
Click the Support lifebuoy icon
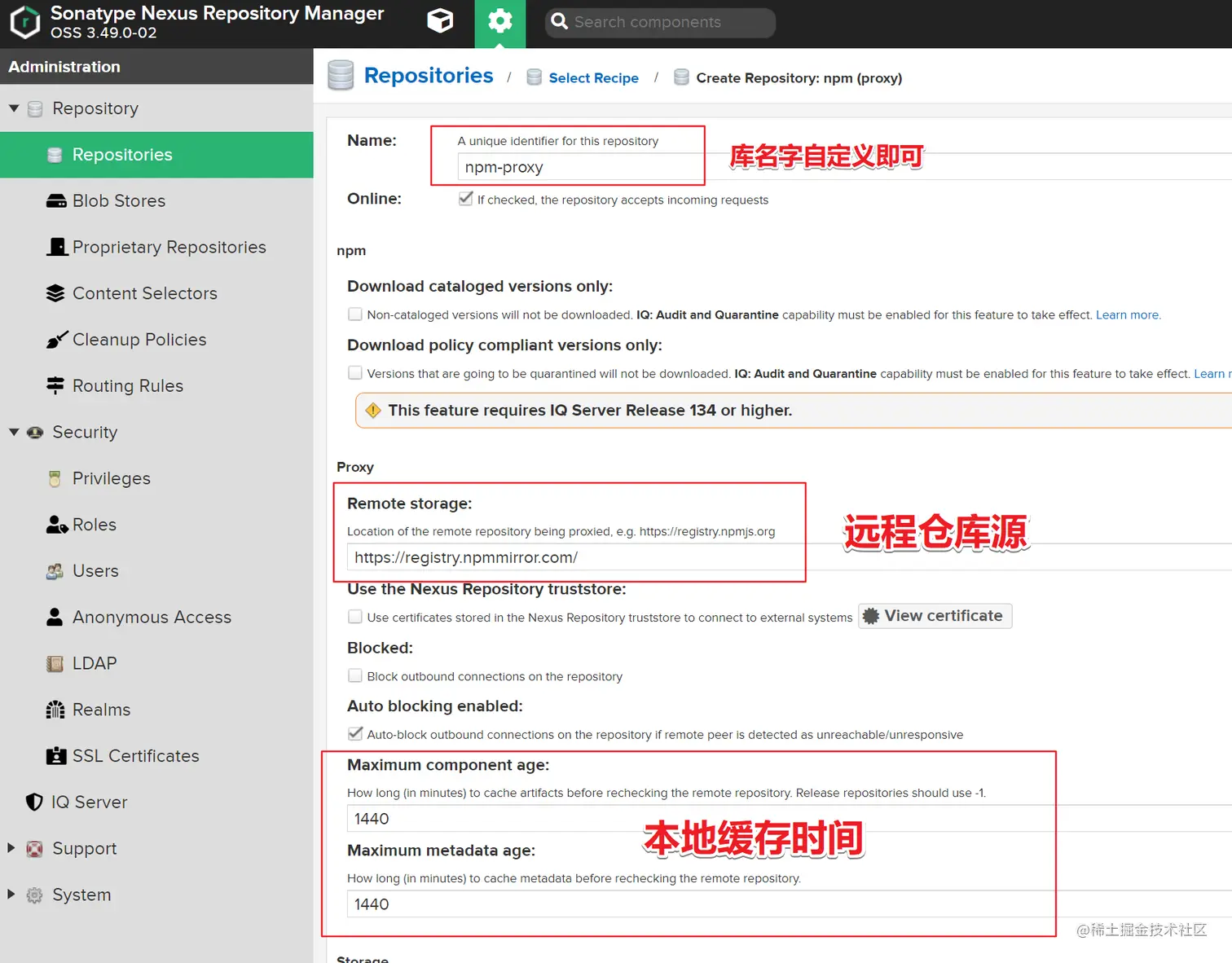click(34, 849)
